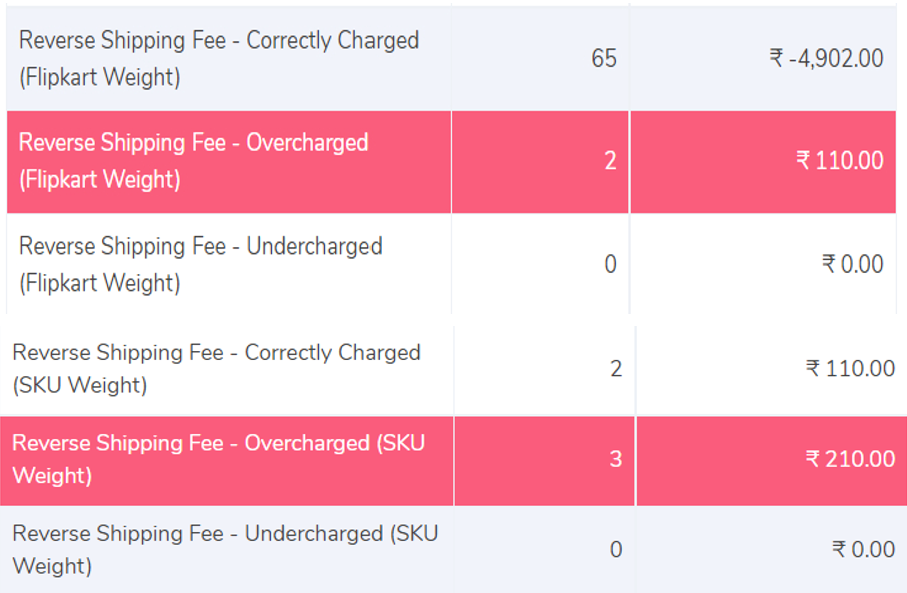Select the Undercharged (SKU Weight) label

[225, 549]
